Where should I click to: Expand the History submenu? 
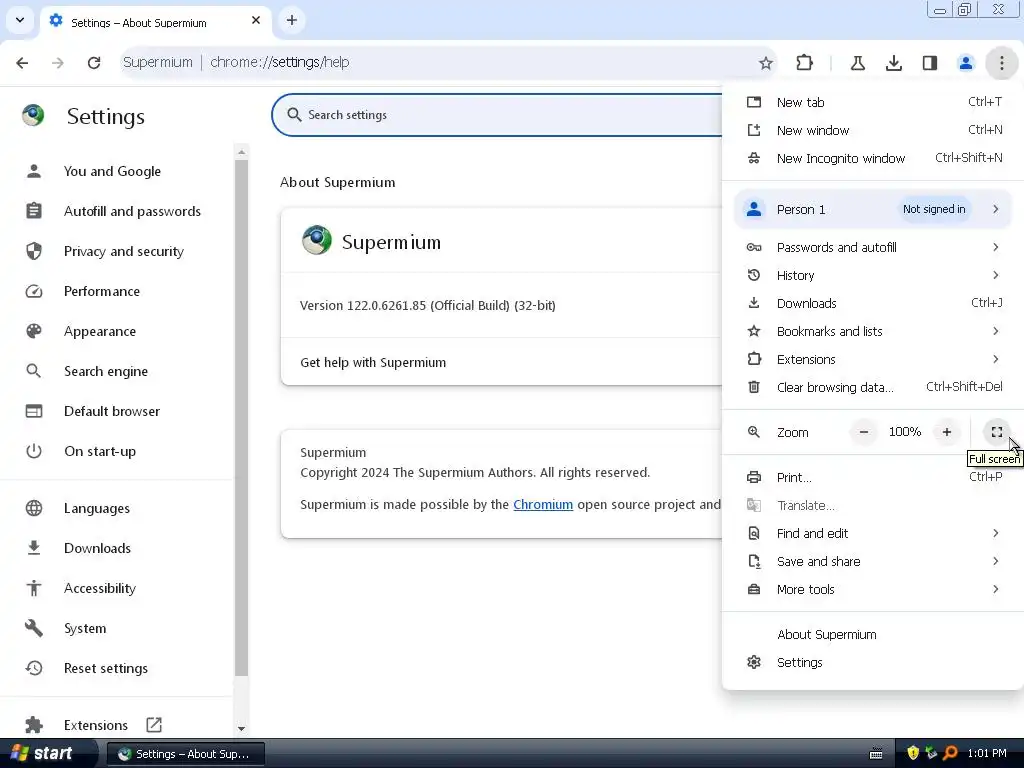pyautogui.click(x=874, y=275)
